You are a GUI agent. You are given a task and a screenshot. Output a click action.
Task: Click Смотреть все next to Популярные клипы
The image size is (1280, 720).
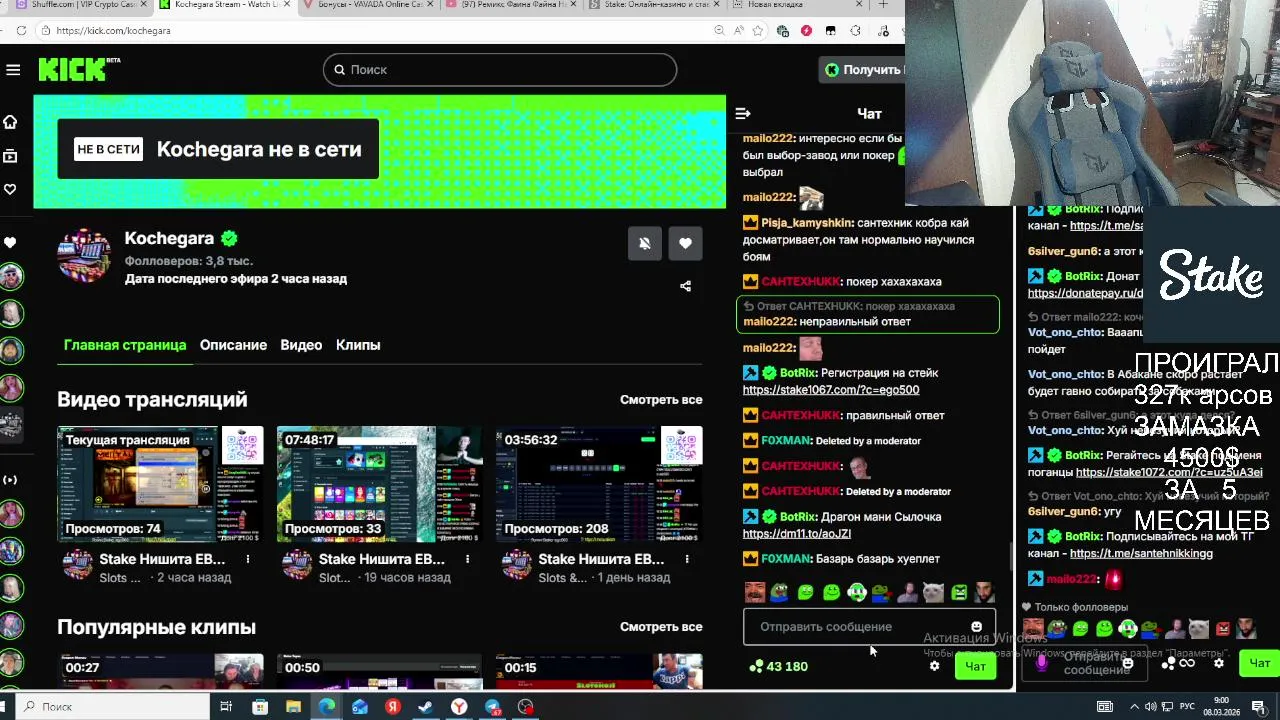661,627
